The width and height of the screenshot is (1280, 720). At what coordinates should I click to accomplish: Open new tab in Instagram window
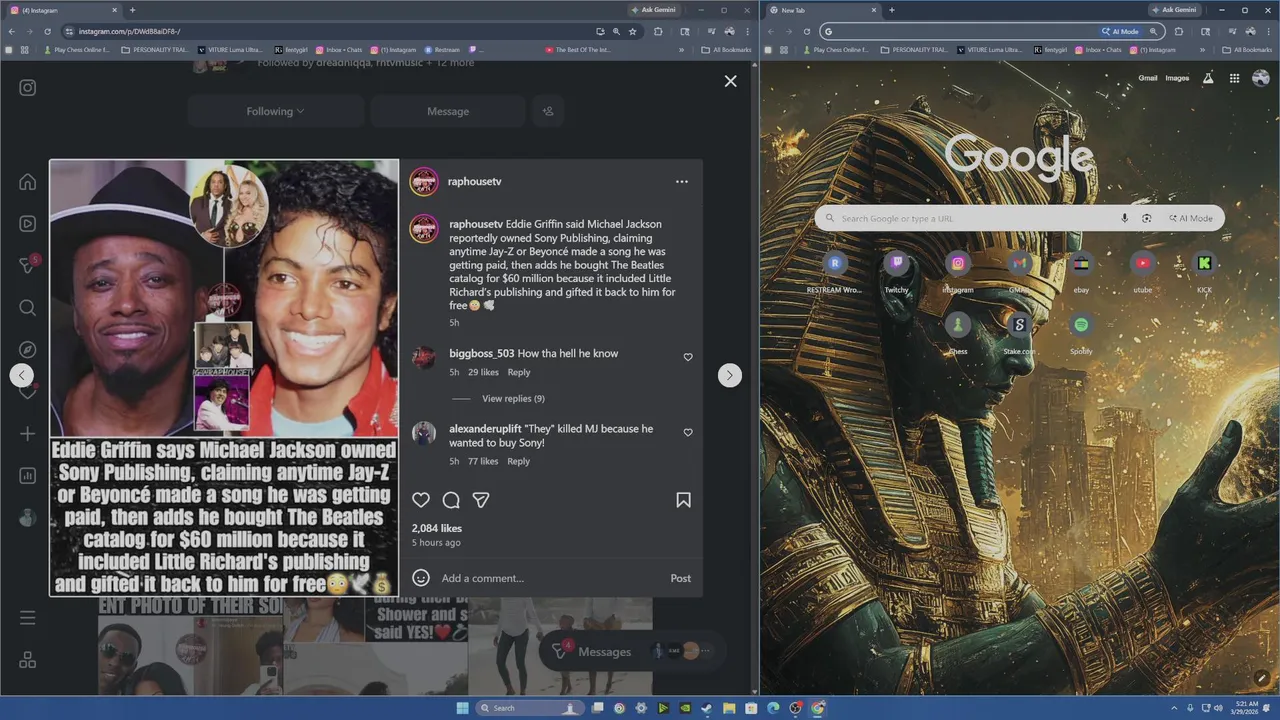(x=132, y=10)
